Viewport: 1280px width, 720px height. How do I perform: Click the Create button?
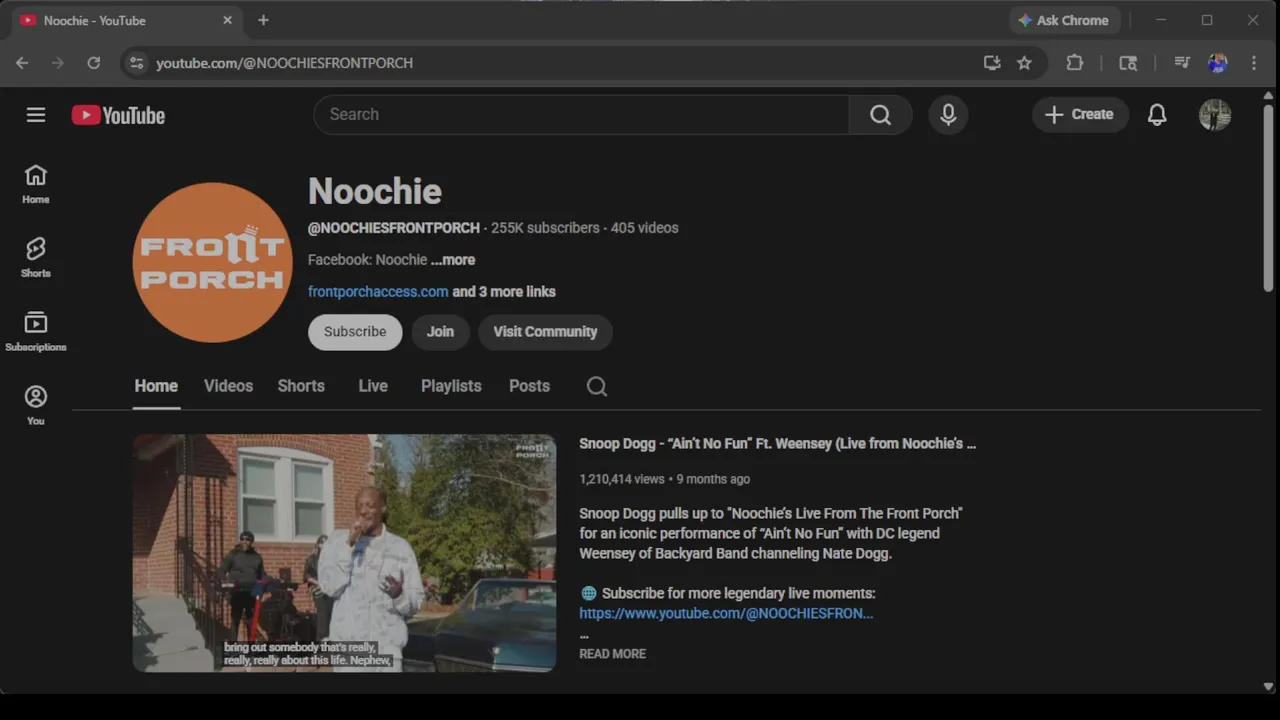click(x=1080, y=115)
